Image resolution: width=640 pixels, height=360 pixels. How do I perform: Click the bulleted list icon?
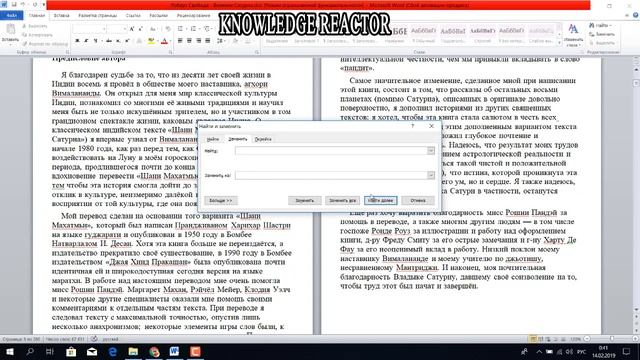(181, 29)
